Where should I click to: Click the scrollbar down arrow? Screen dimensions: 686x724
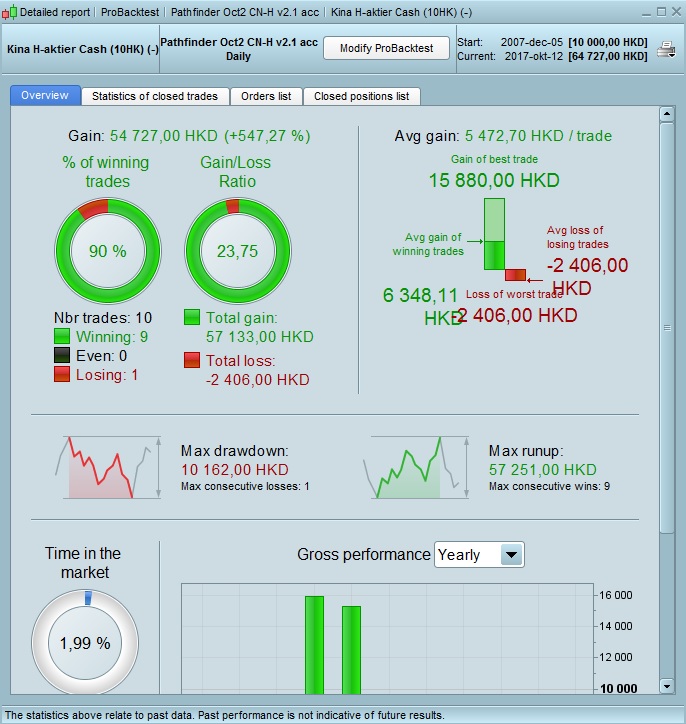(x=667, y=686)
